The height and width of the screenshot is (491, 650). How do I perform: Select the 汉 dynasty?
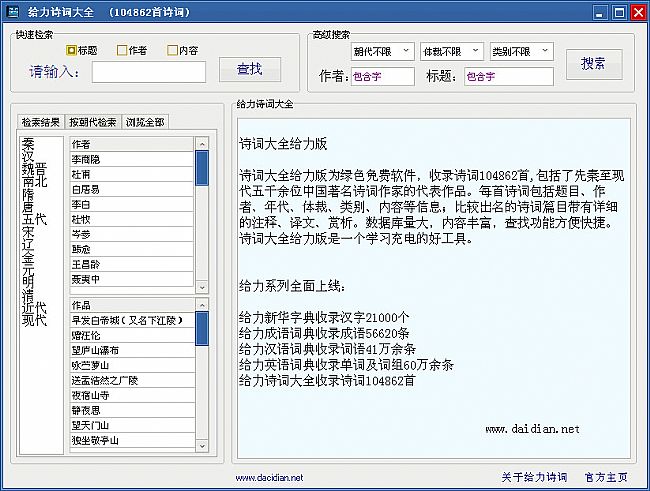click(28, 156)
